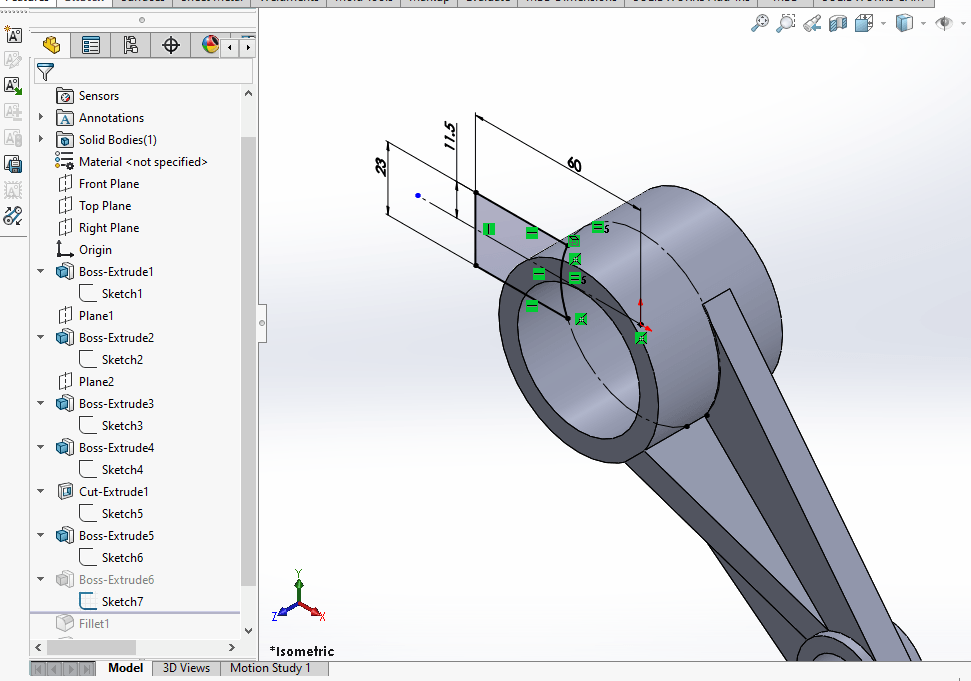Click the left panel-tab scroll arrow
Image resolution: width=971 pixels, height=681 pixels.
(x=229, y=46)
